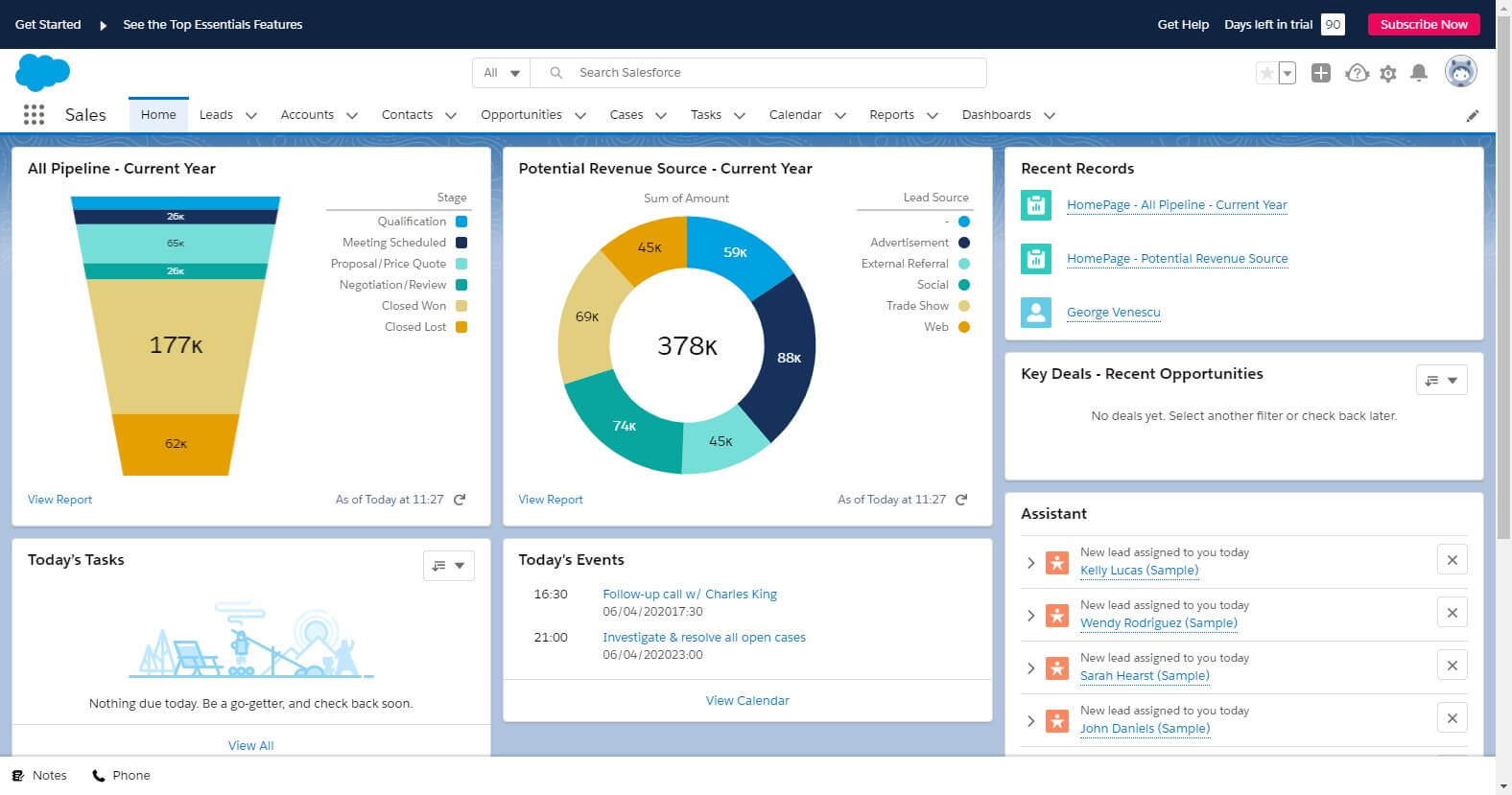Open the Notes utility in the footer
Viewport: 1512px width, 795px height.
[39, 776]
